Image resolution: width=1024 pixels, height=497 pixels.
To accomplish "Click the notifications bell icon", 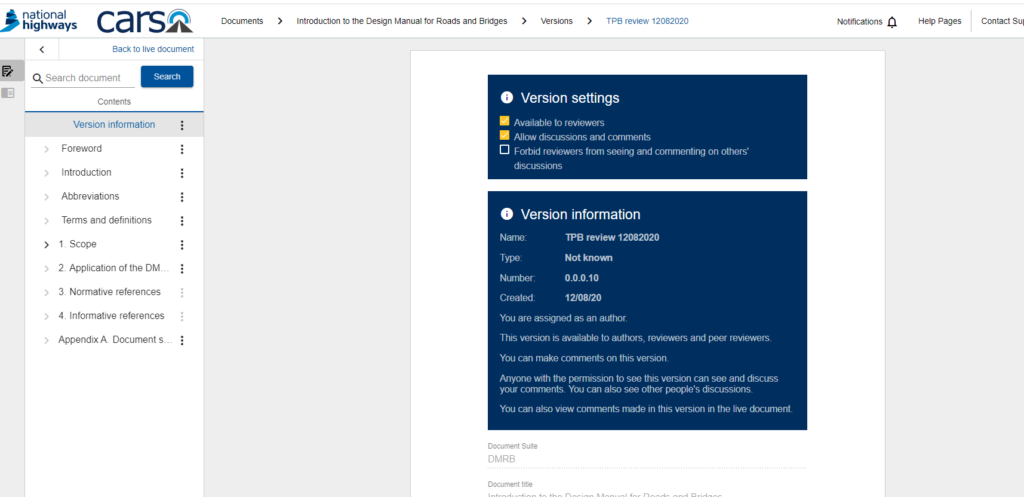I will click(x=892, y=21).
